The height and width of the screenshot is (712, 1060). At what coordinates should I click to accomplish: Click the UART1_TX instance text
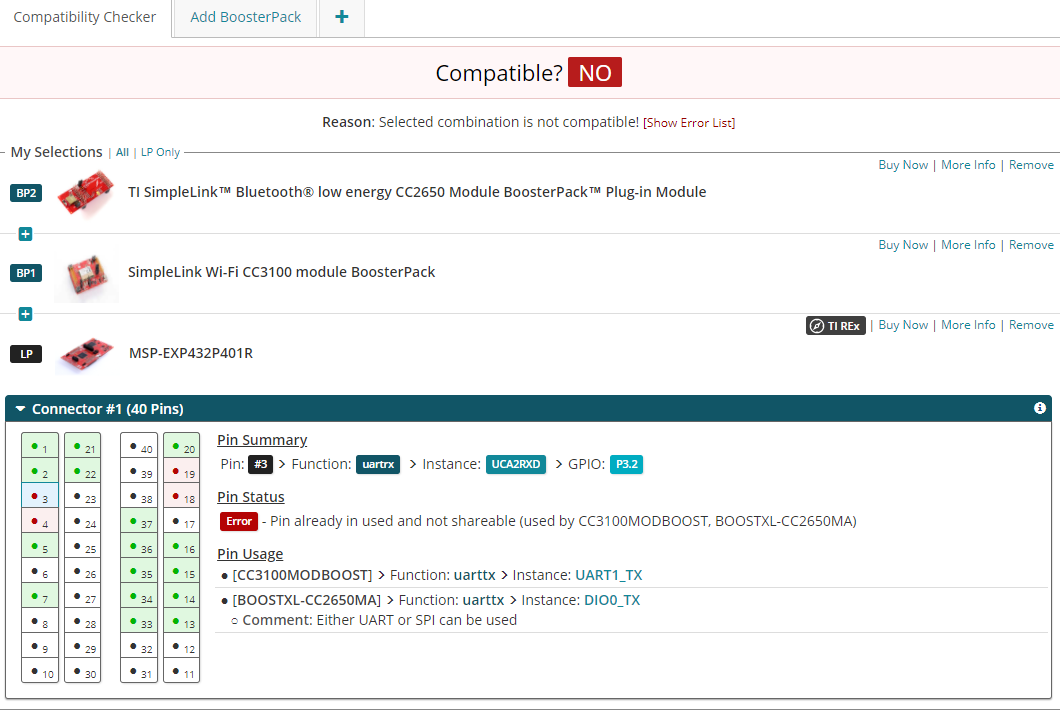coord(608,575)
